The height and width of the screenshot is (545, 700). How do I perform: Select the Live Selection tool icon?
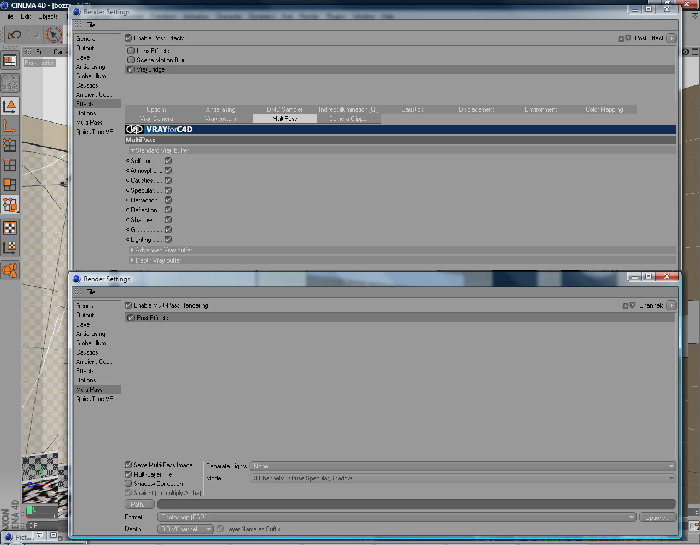point(53,35)
